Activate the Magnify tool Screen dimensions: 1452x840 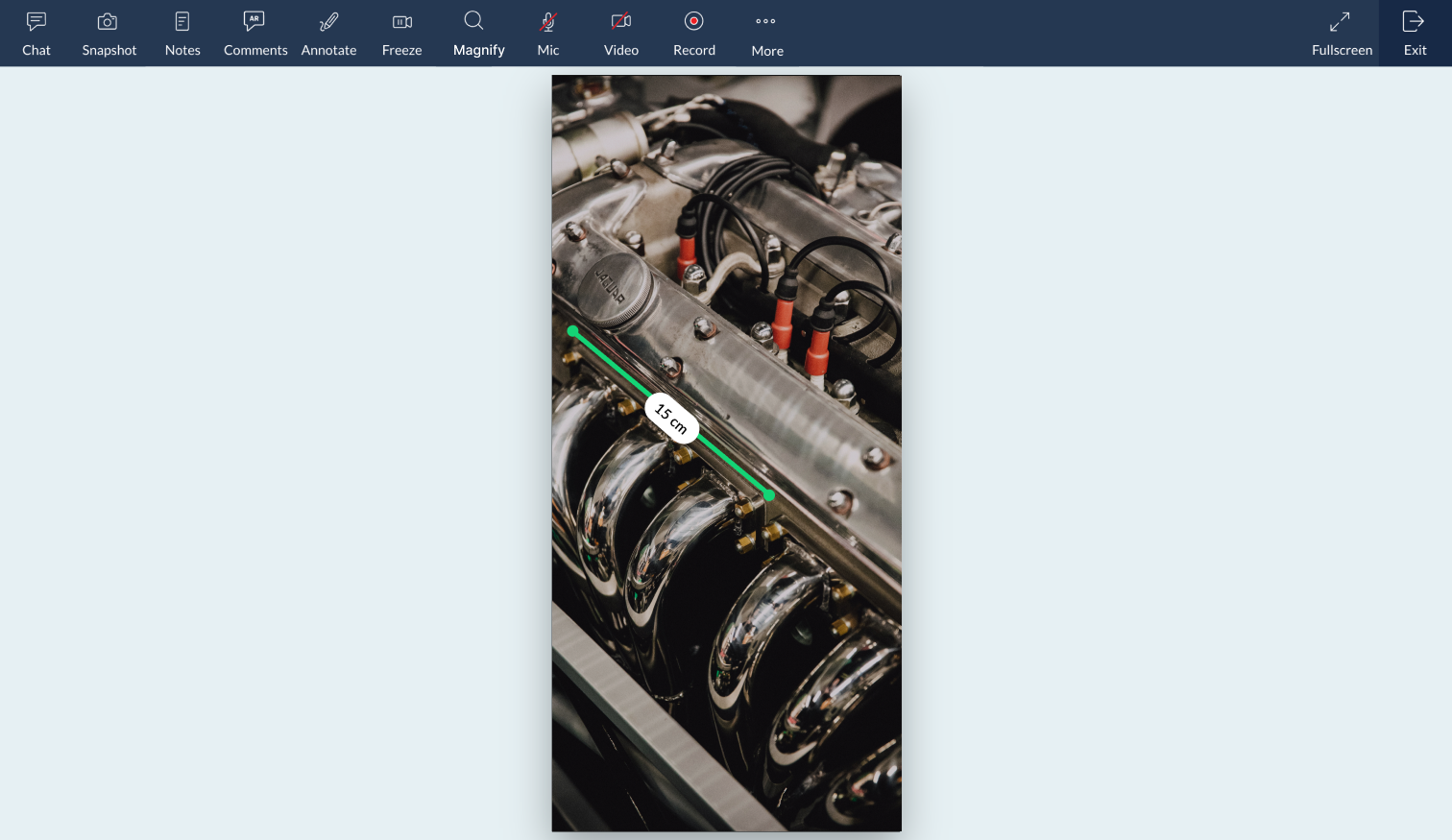(478, 34)
